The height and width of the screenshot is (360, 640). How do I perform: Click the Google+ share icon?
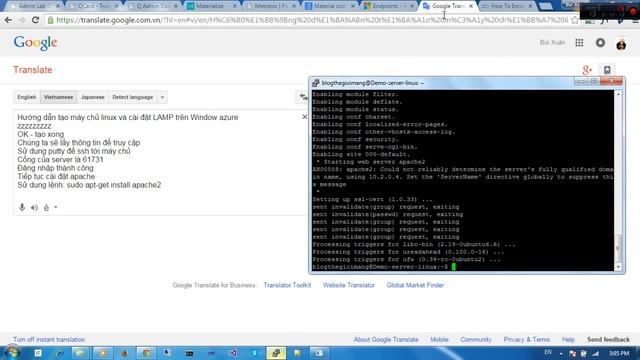[x=587, y=70]
